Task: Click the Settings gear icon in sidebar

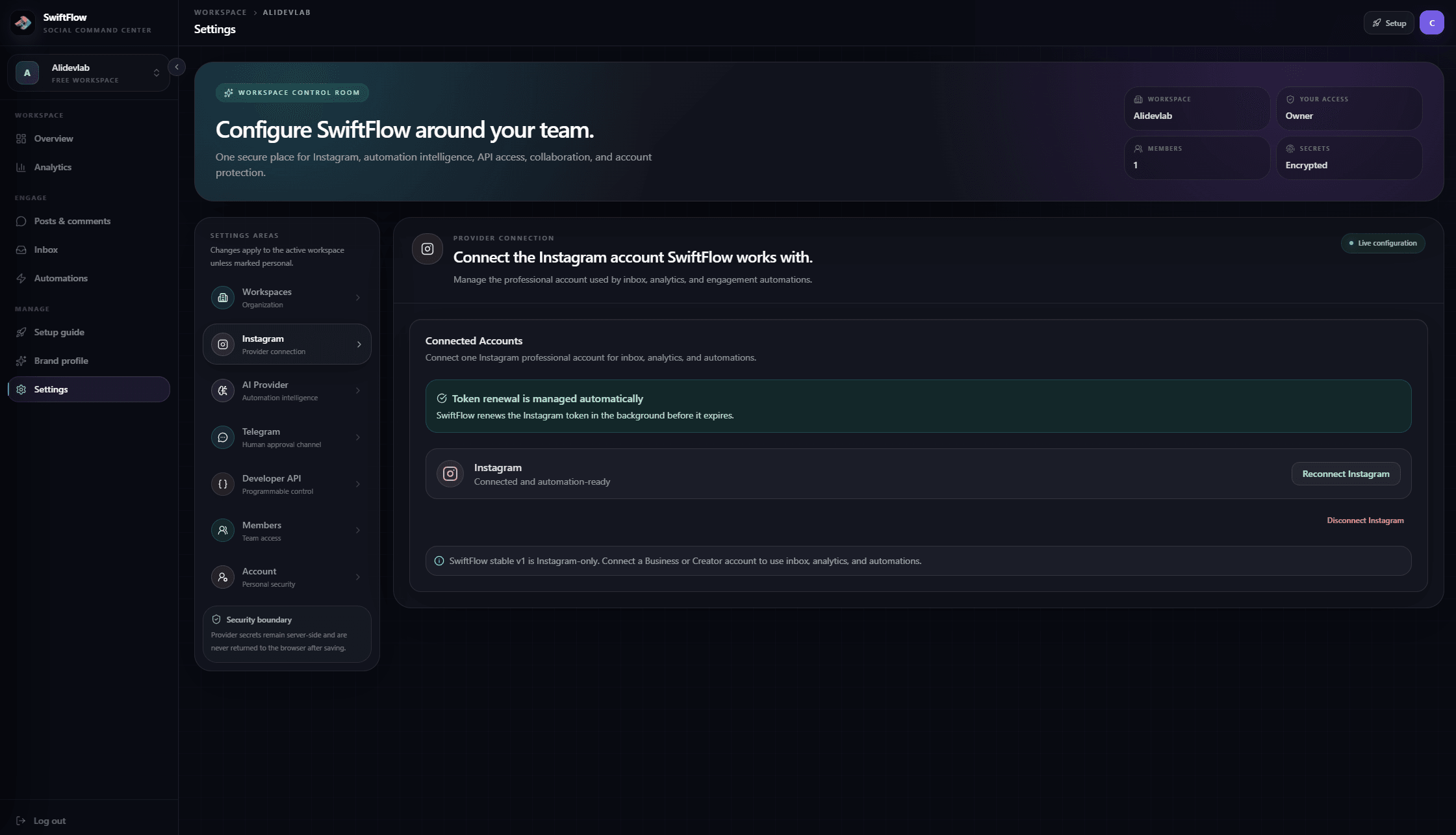Action: (x=21, y=389)
